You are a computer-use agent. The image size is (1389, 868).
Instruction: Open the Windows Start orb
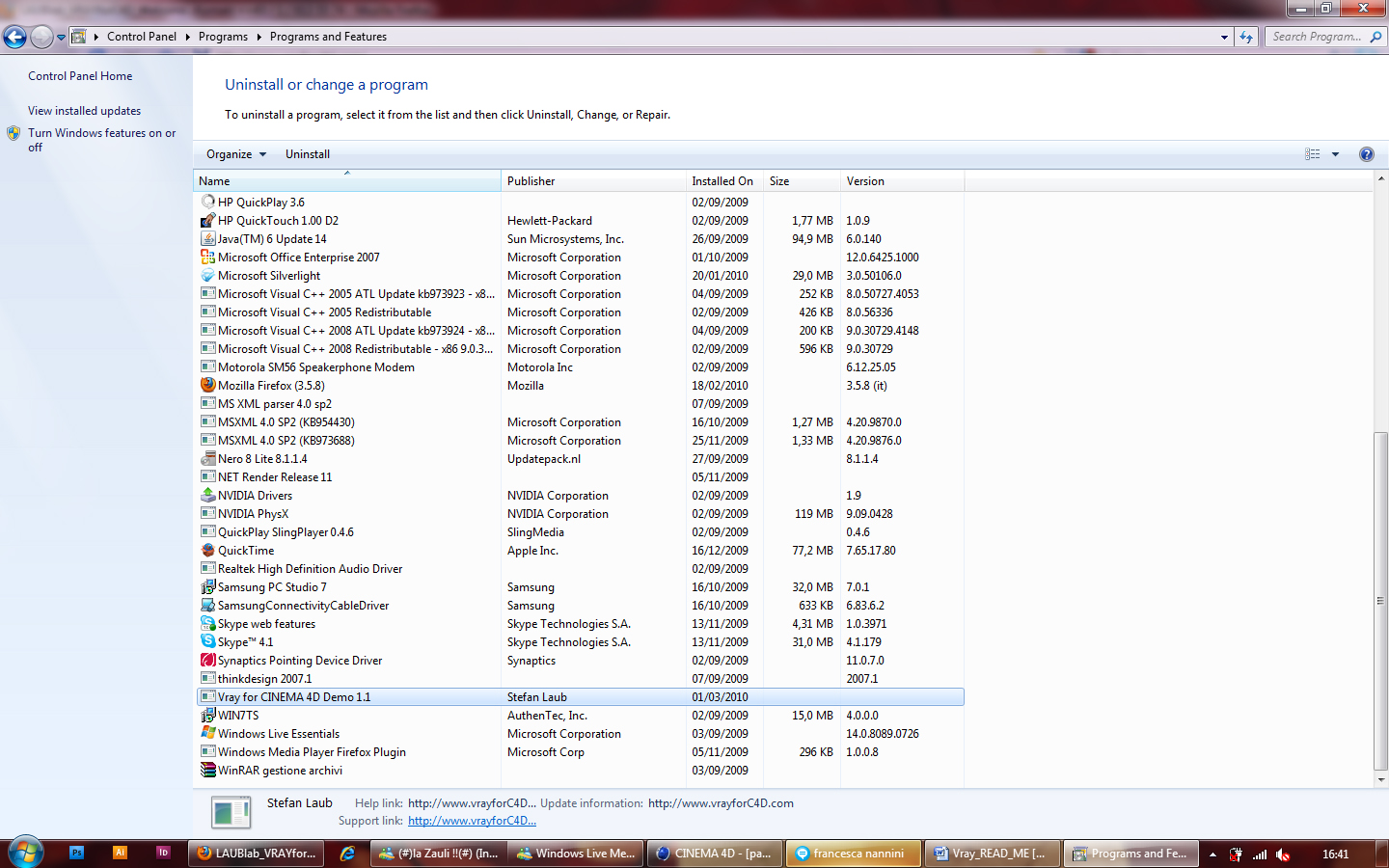point(26,853)
